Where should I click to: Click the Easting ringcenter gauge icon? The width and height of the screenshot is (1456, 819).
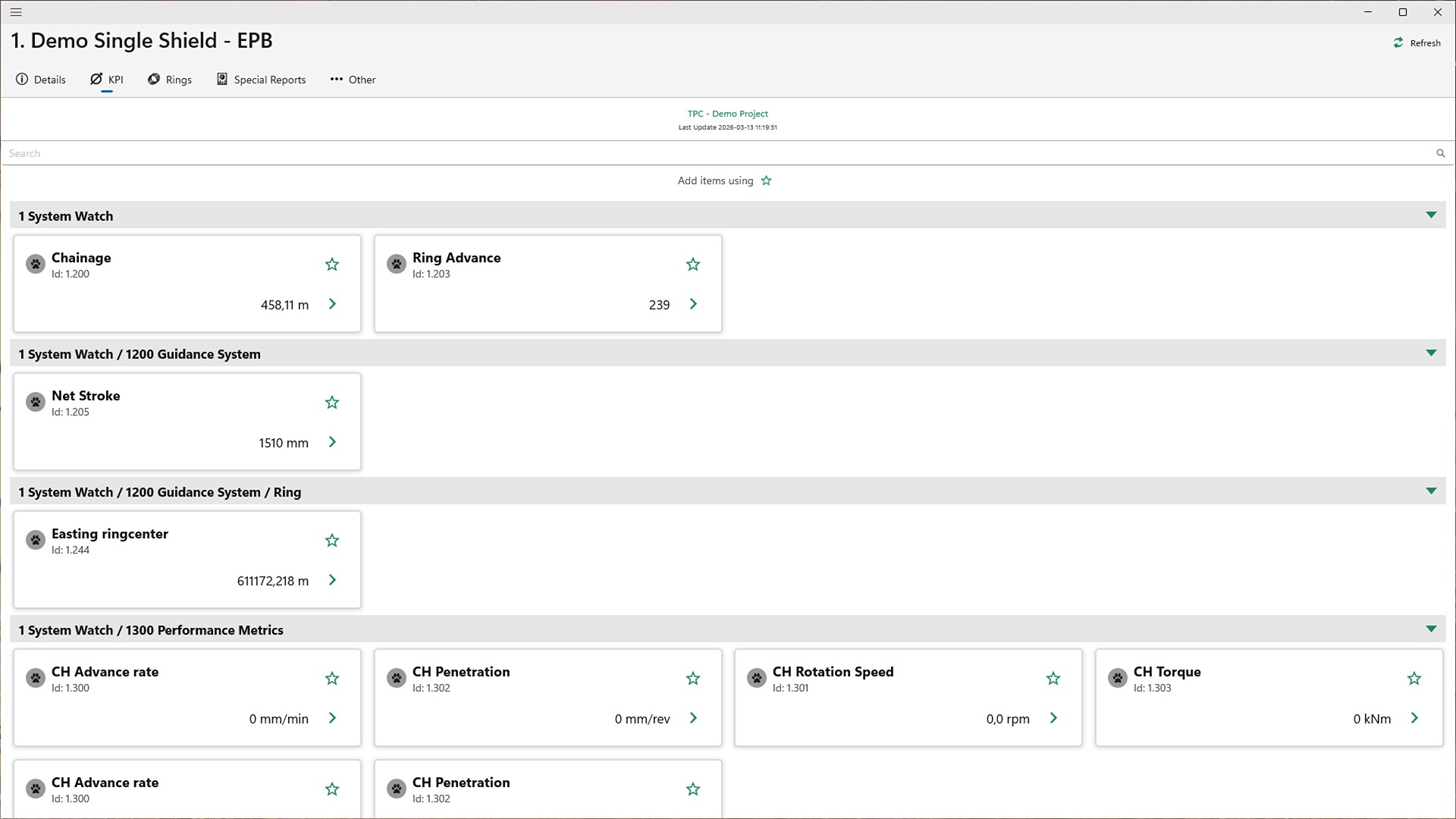[x=36, y=540]
